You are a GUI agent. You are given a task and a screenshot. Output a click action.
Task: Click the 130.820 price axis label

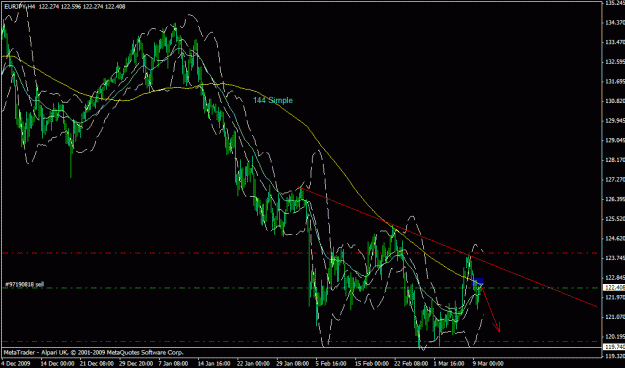[614, 101]
